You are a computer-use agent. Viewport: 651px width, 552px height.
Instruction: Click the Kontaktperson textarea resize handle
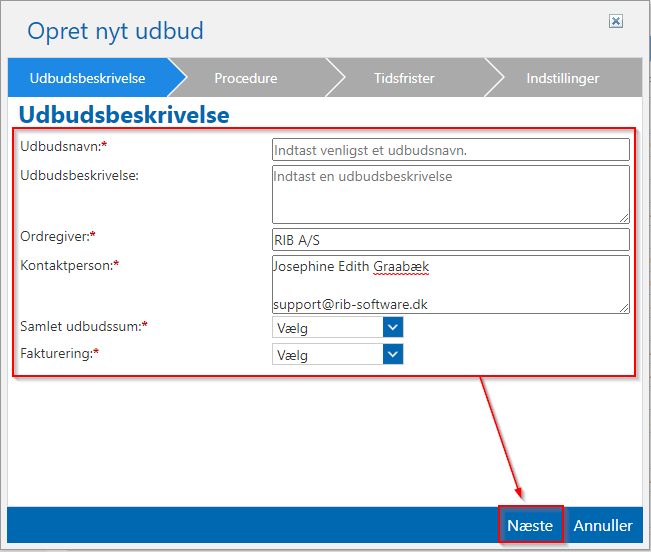click(x=624, y=309)
